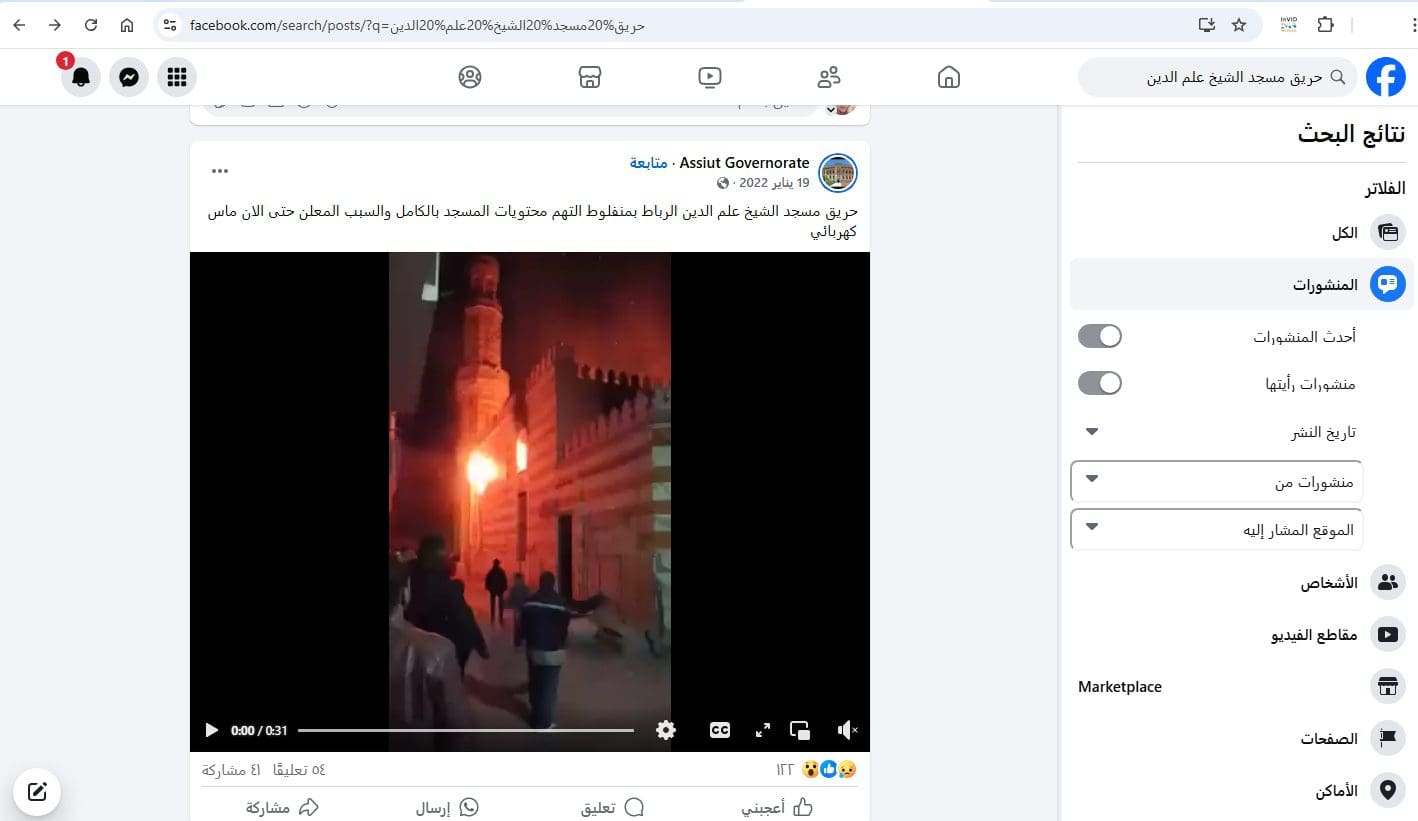Open the Facebook home logo
Viewport: 1418px width, 821px height.
click(1385, 77)
